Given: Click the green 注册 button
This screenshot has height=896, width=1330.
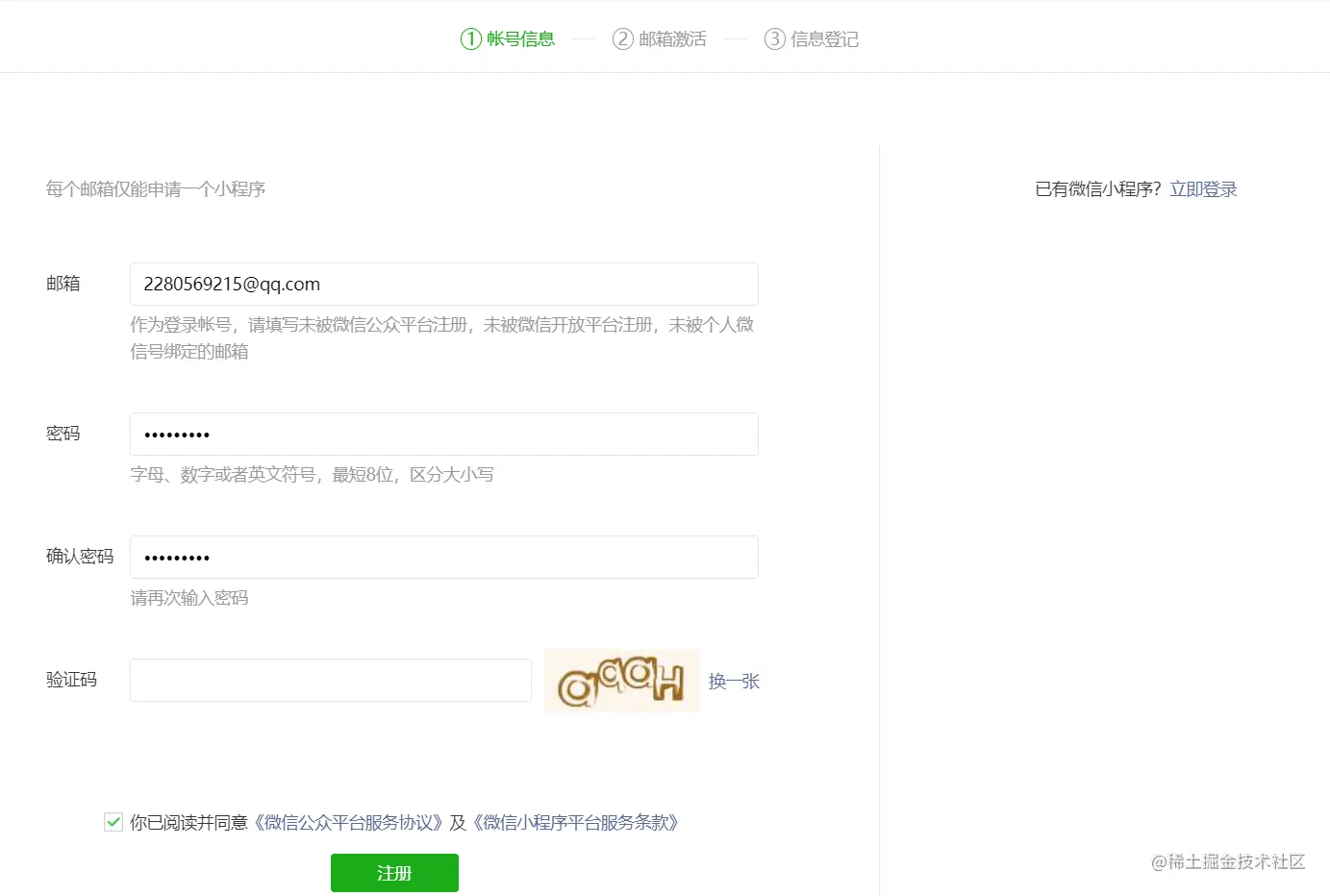Looking at the screenshot, I should pyautogui.click(x=394, y=873).
